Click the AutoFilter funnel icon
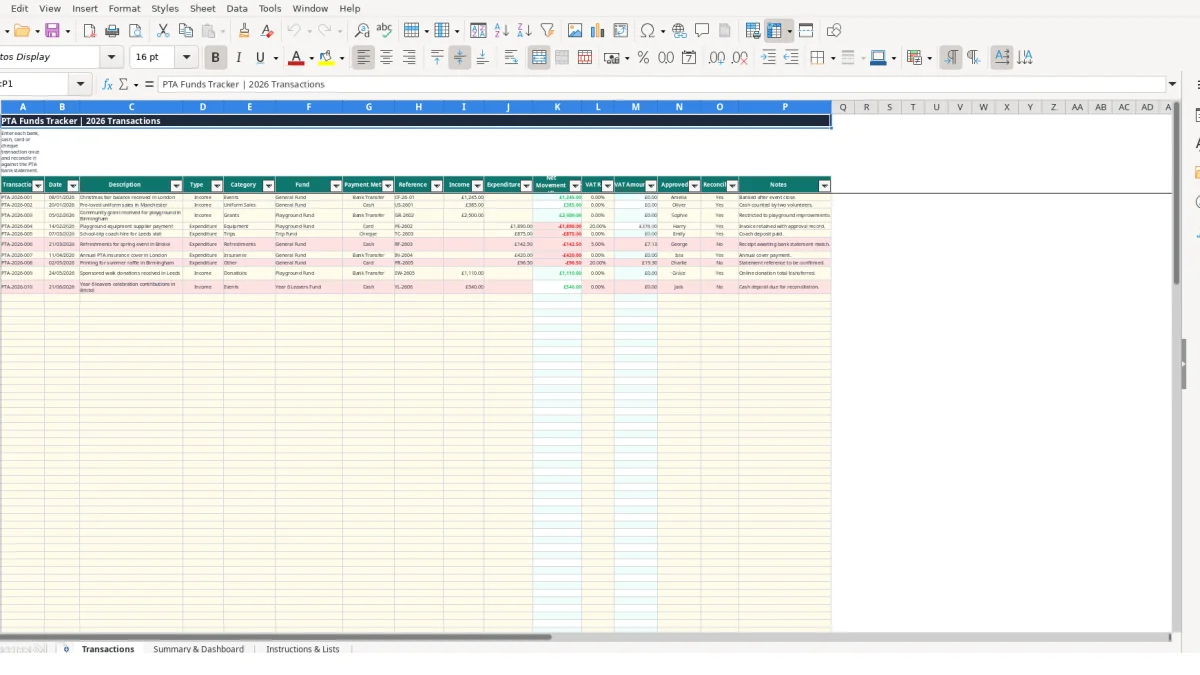 (547, 31)
